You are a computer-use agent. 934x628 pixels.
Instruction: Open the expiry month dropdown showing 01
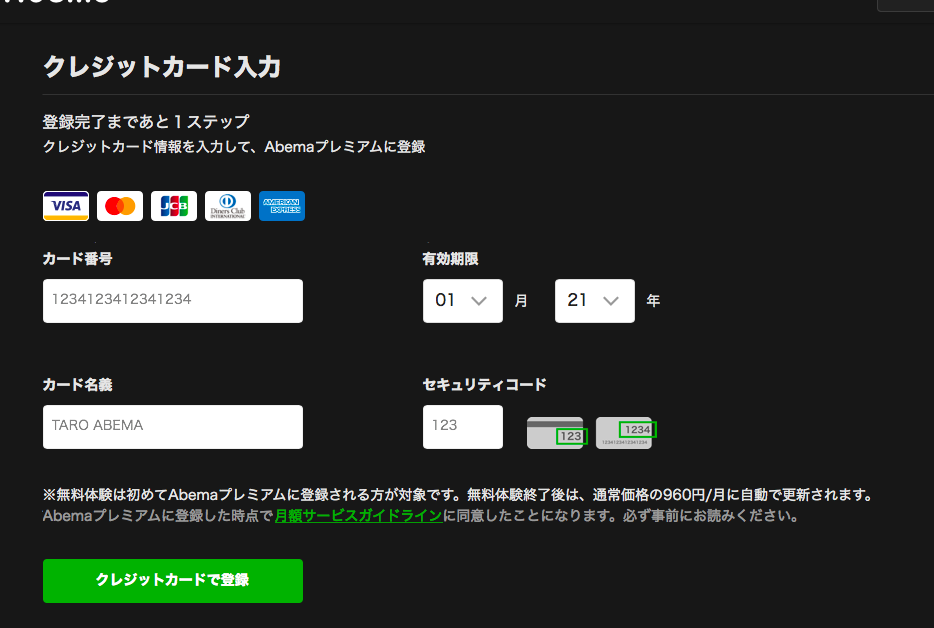463,301
